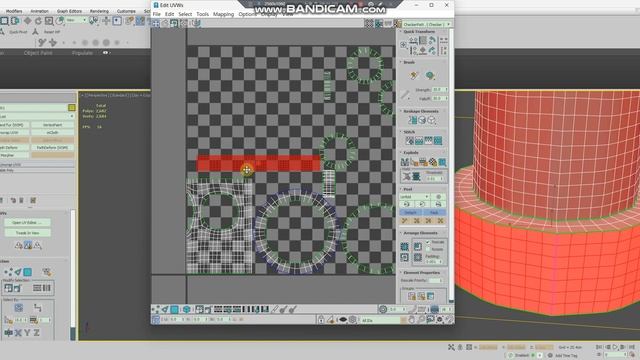Collapse the Element Properties rollout
640x360 pixels.
pos(421,272)
